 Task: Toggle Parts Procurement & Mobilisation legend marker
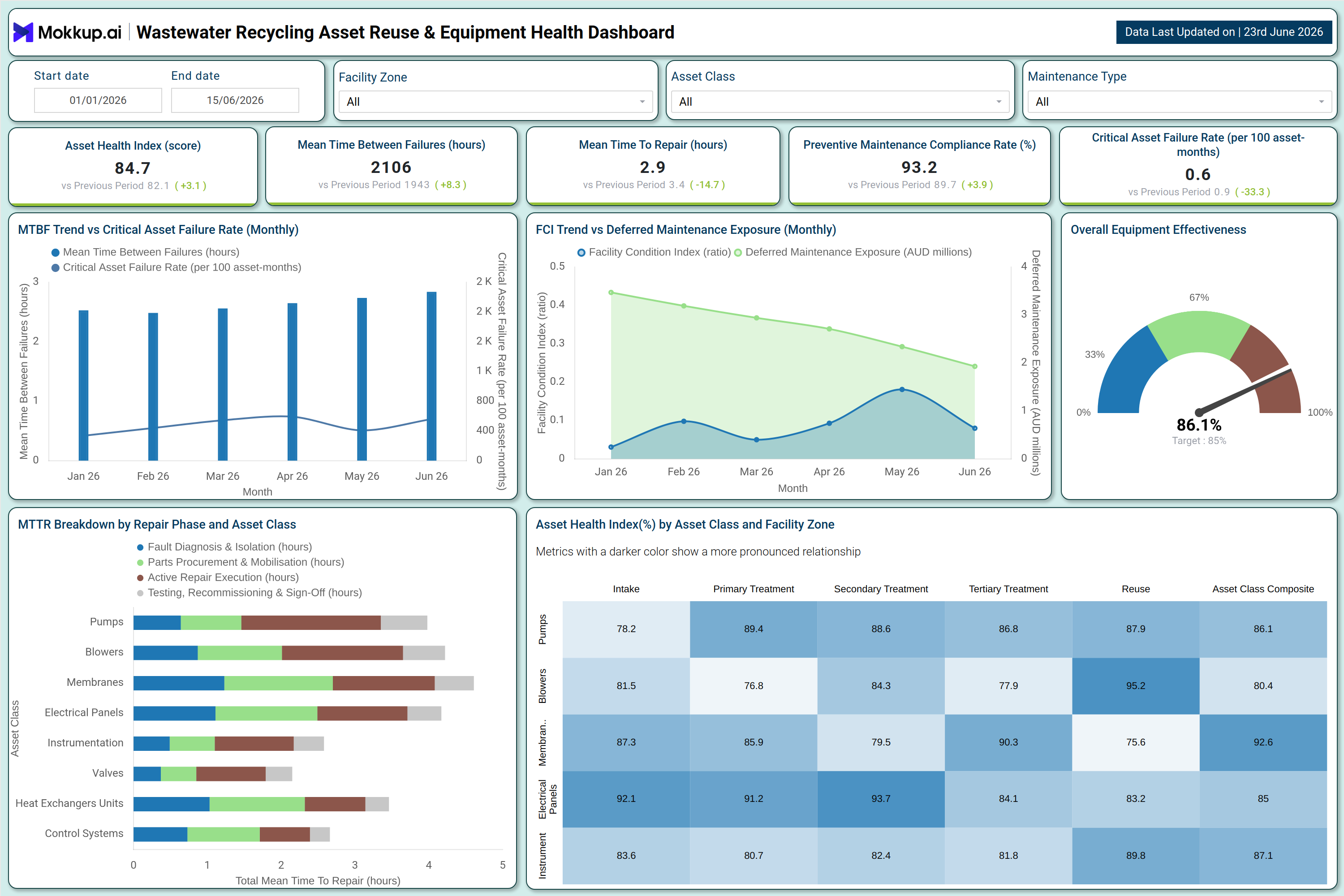[140, 563]
